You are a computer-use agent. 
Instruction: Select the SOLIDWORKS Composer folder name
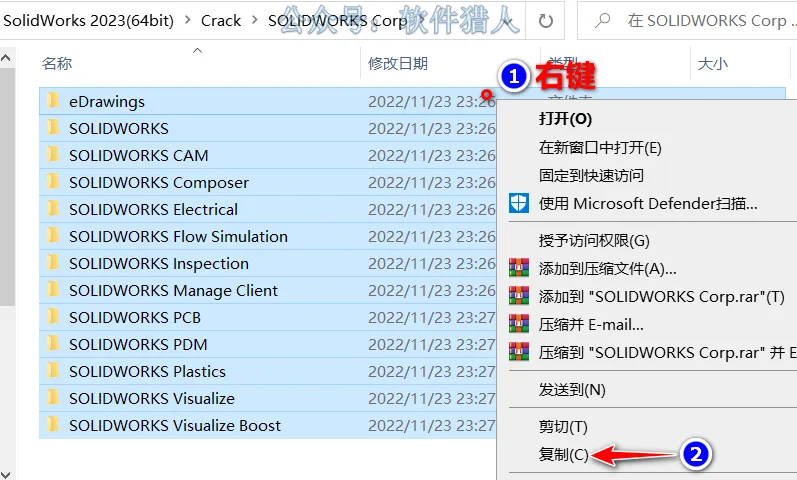[159, 183]
